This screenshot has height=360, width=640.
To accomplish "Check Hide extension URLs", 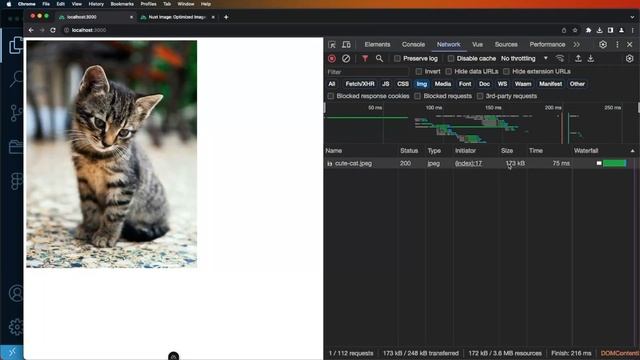I will tap(506, 71).
